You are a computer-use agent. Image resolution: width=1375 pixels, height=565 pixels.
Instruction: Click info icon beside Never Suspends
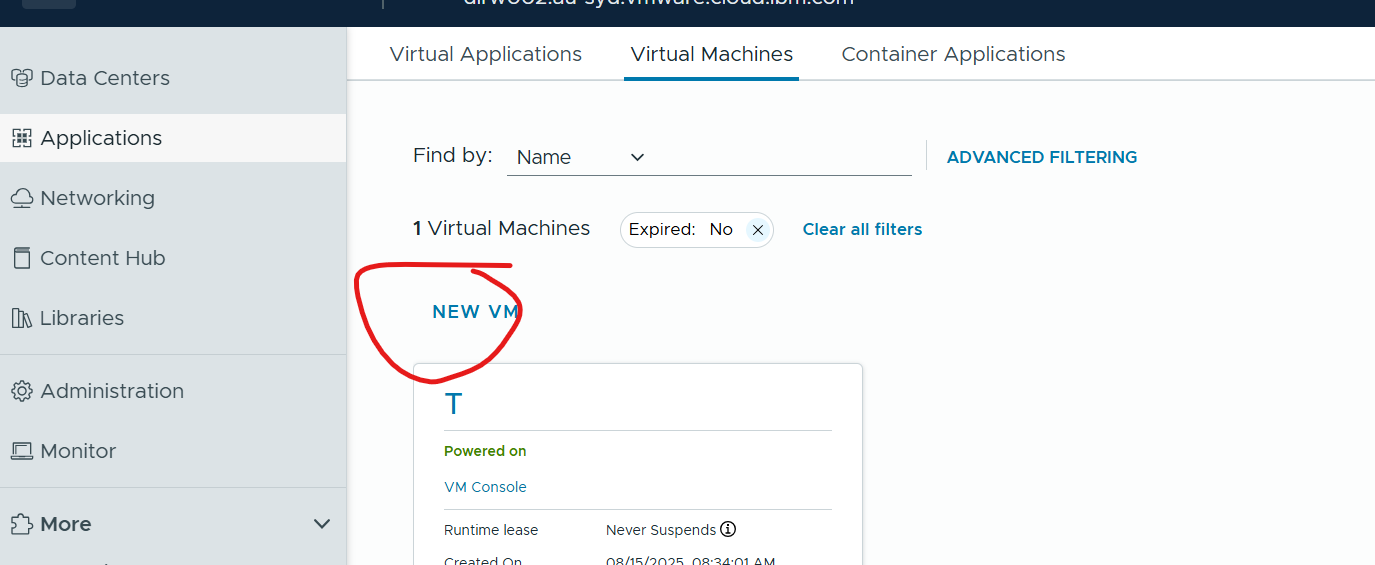(728, 530)
